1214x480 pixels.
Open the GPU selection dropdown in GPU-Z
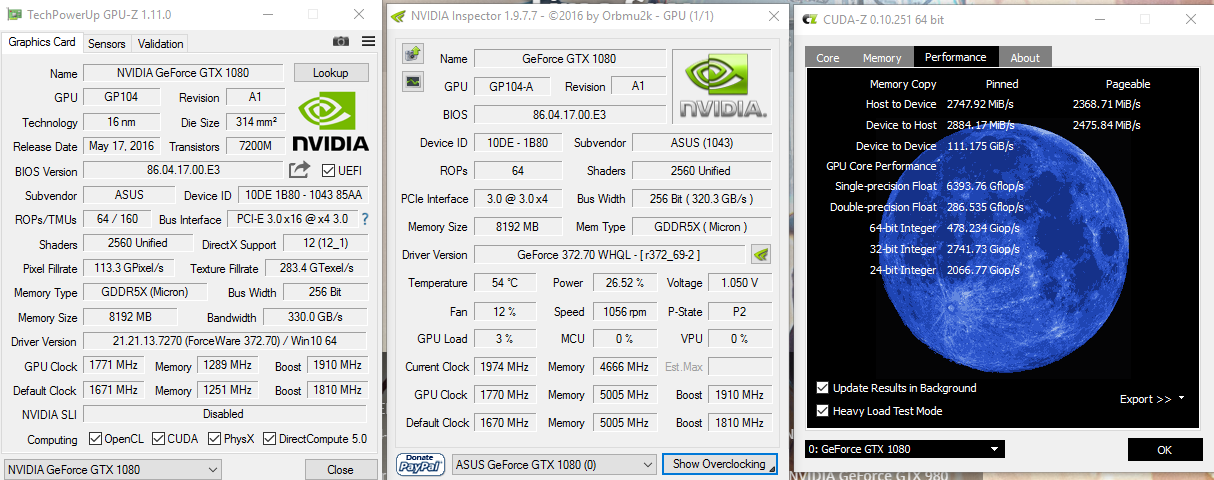coord(112,469)
